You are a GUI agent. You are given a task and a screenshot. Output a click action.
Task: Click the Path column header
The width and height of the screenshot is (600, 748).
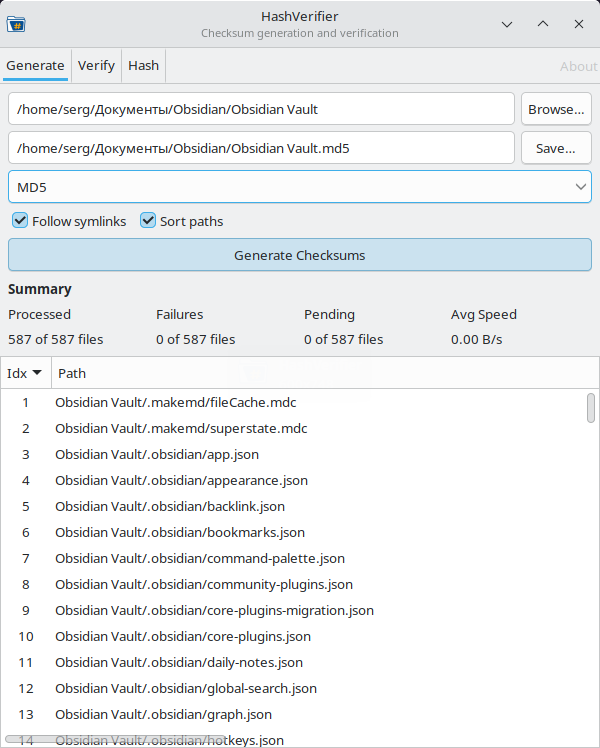pos(325,373)
